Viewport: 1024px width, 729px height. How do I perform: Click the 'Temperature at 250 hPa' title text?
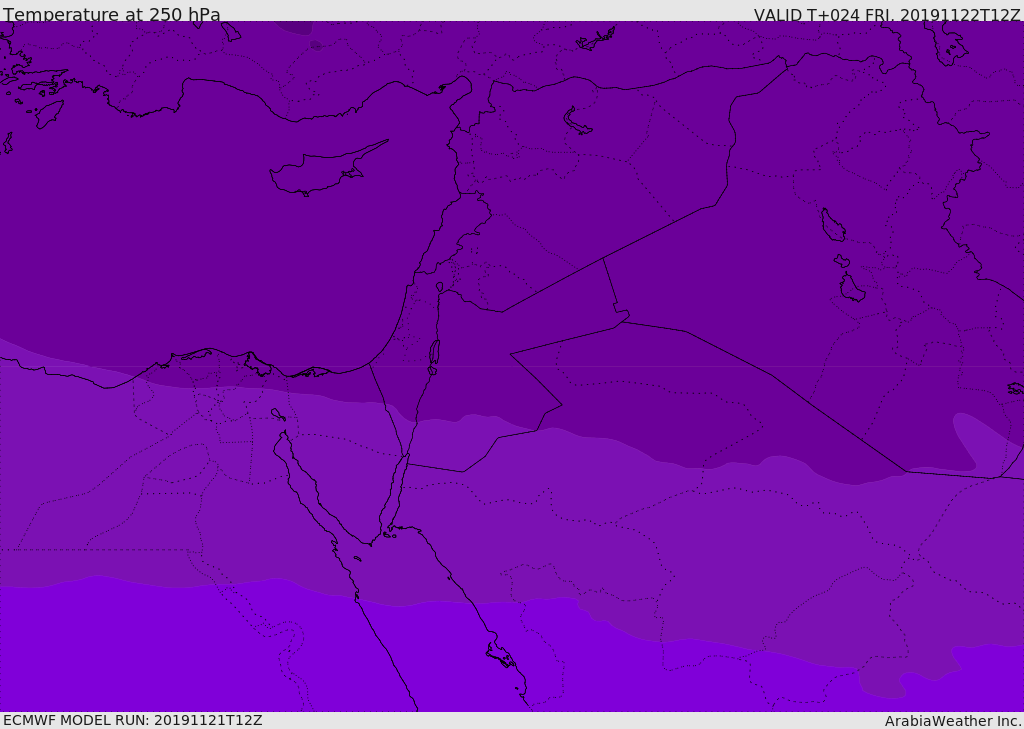[112, 14]
